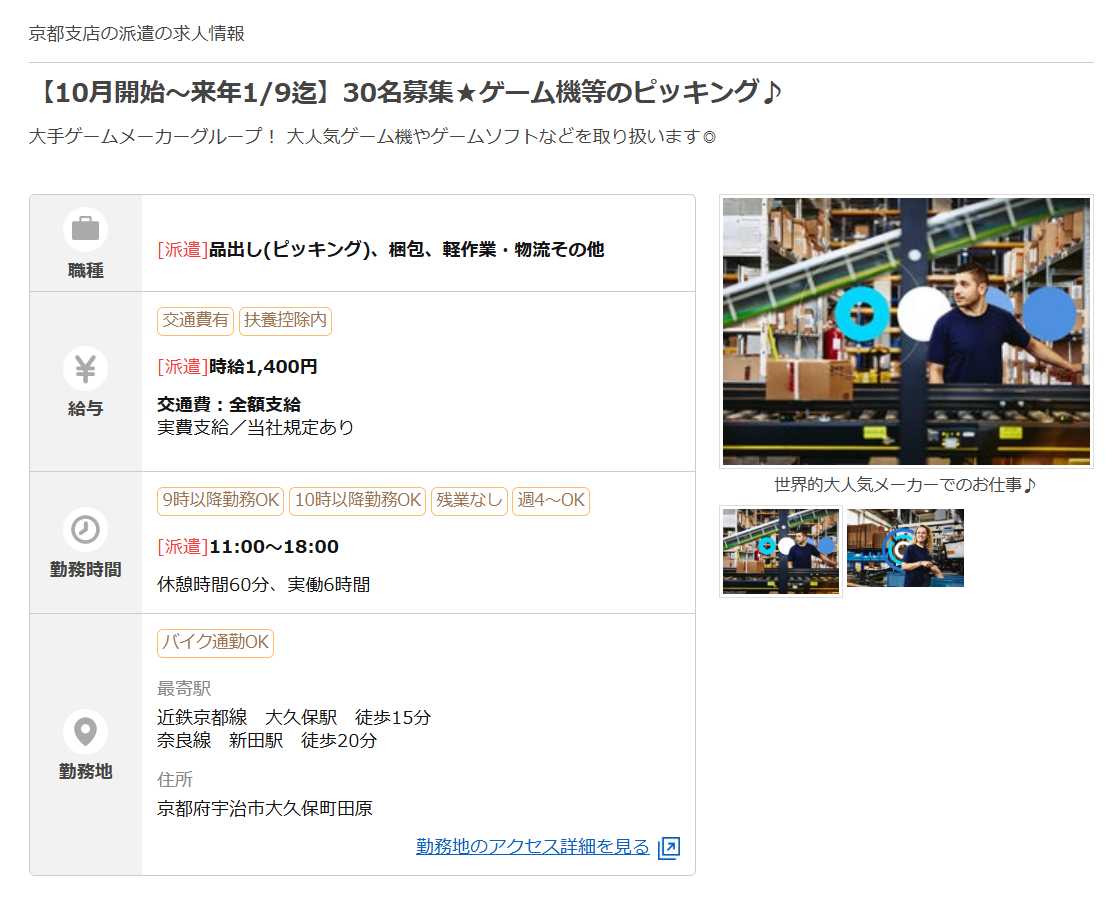Open the 勤務地のアクセス詳細を見る link
Screen dimensions: 1114x905
click(x=532, y=847)
